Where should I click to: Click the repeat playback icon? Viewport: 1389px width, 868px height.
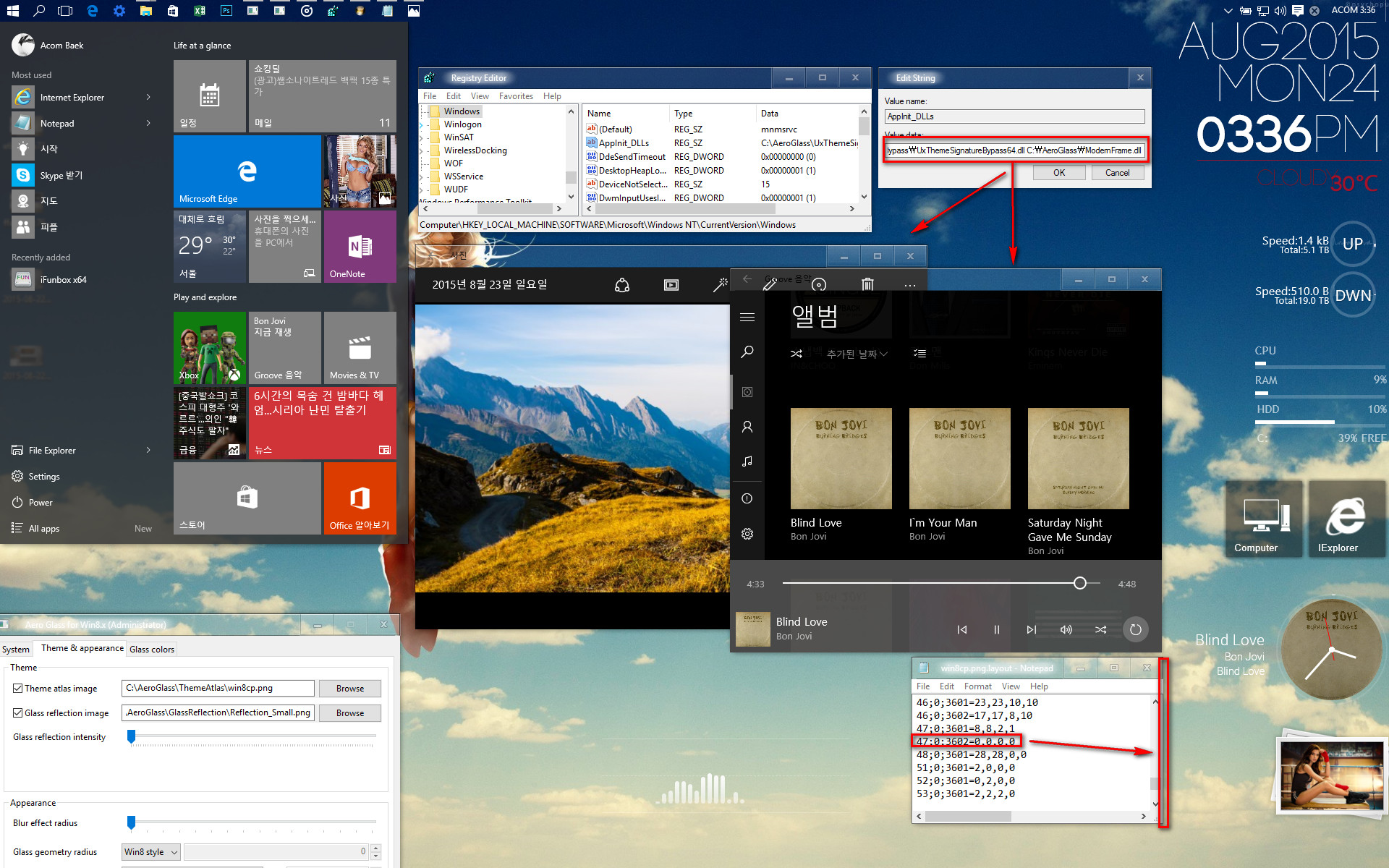(x=1137, y=628)
